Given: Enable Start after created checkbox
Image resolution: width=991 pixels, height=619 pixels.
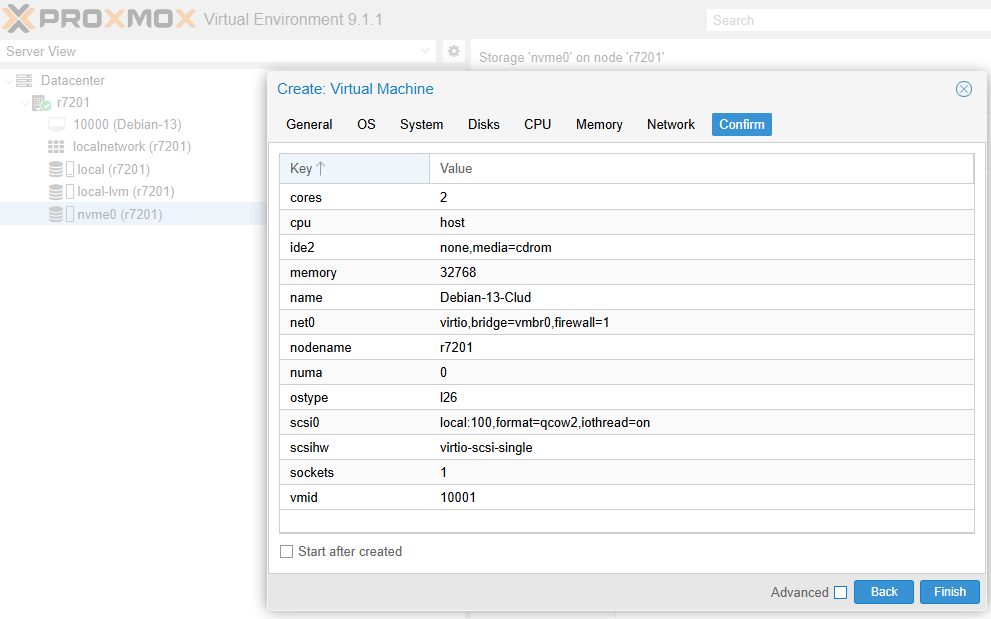Looking at the screenshot, I should click(x=287, y=551).
